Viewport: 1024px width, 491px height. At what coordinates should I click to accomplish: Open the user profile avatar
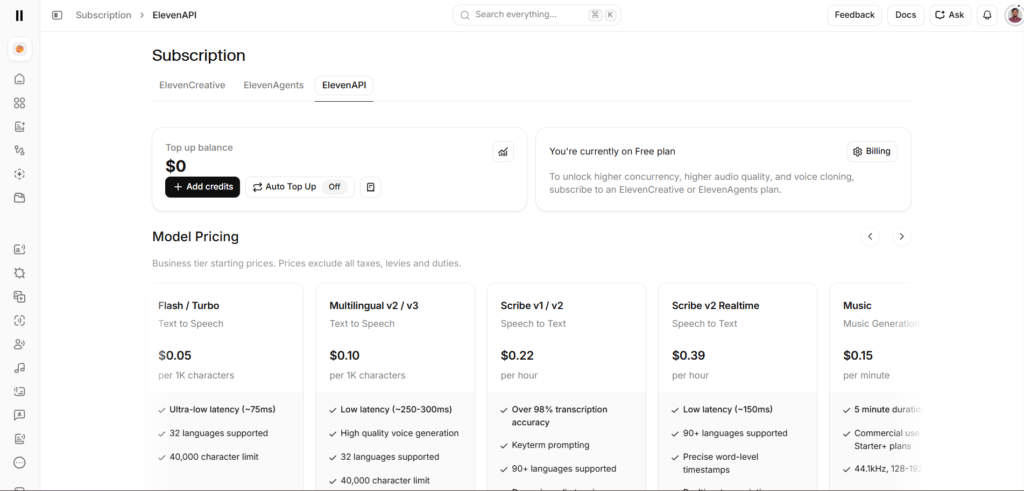pyautogui.click(x=1014, y=15)
